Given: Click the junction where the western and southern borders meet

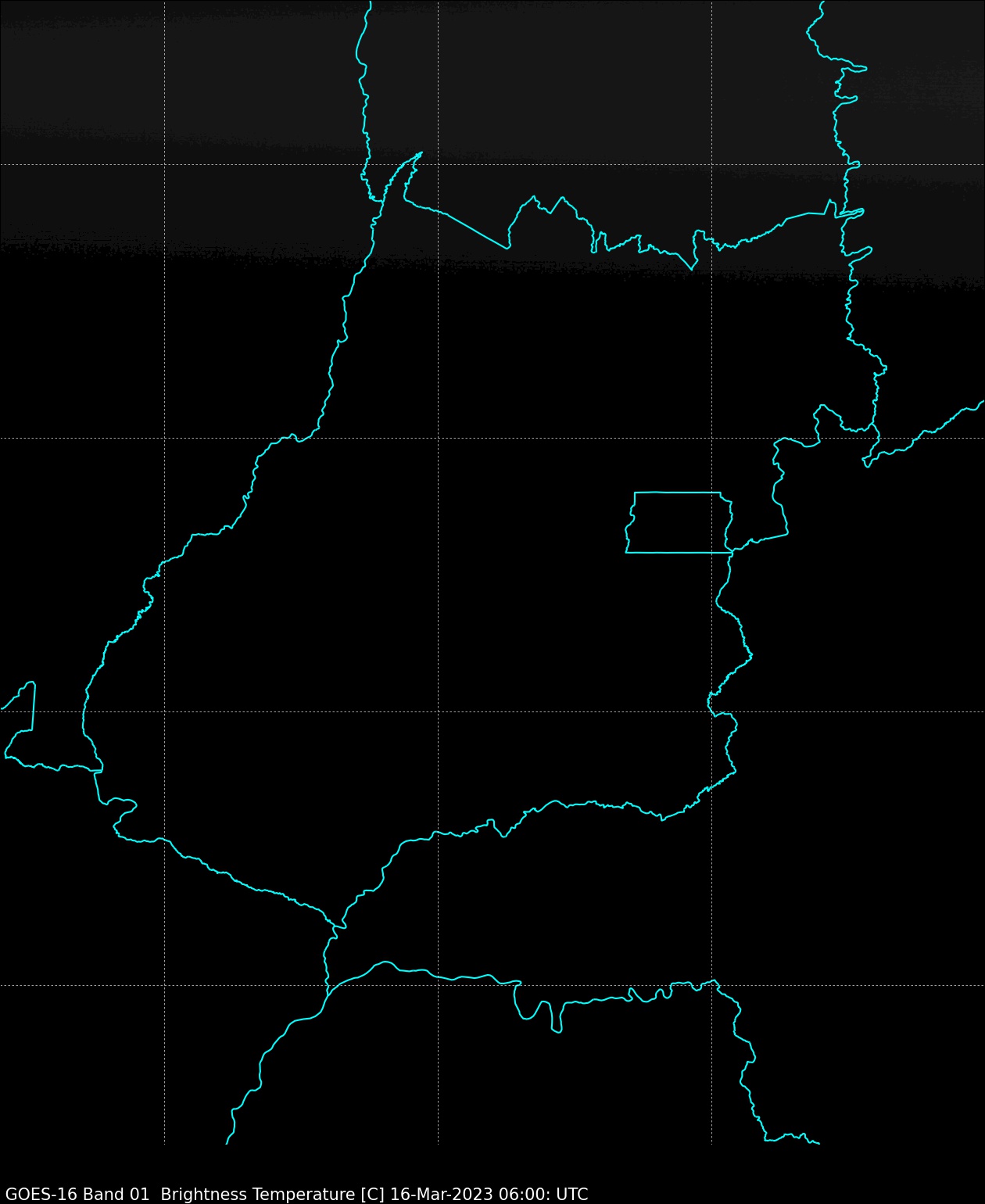Looking at the screenshot, I should 338,926.
